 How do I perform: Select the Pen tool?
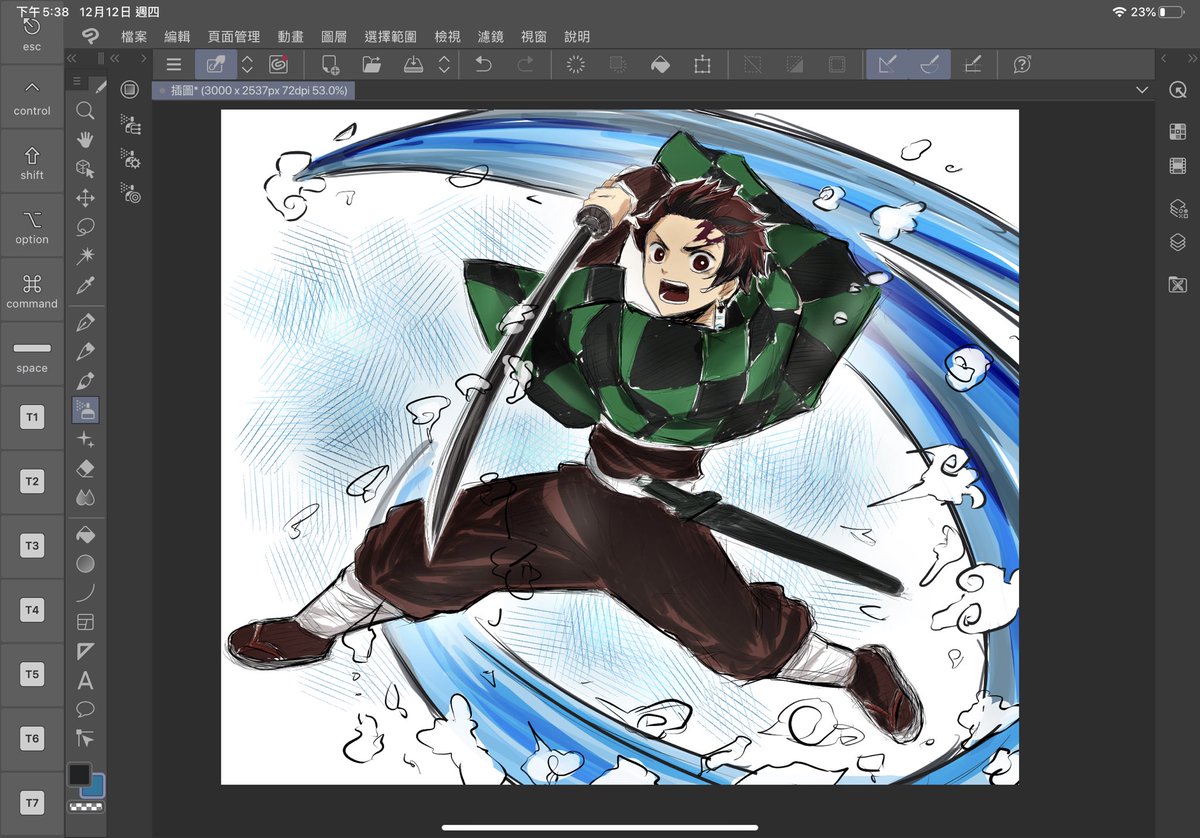(86, 322)
